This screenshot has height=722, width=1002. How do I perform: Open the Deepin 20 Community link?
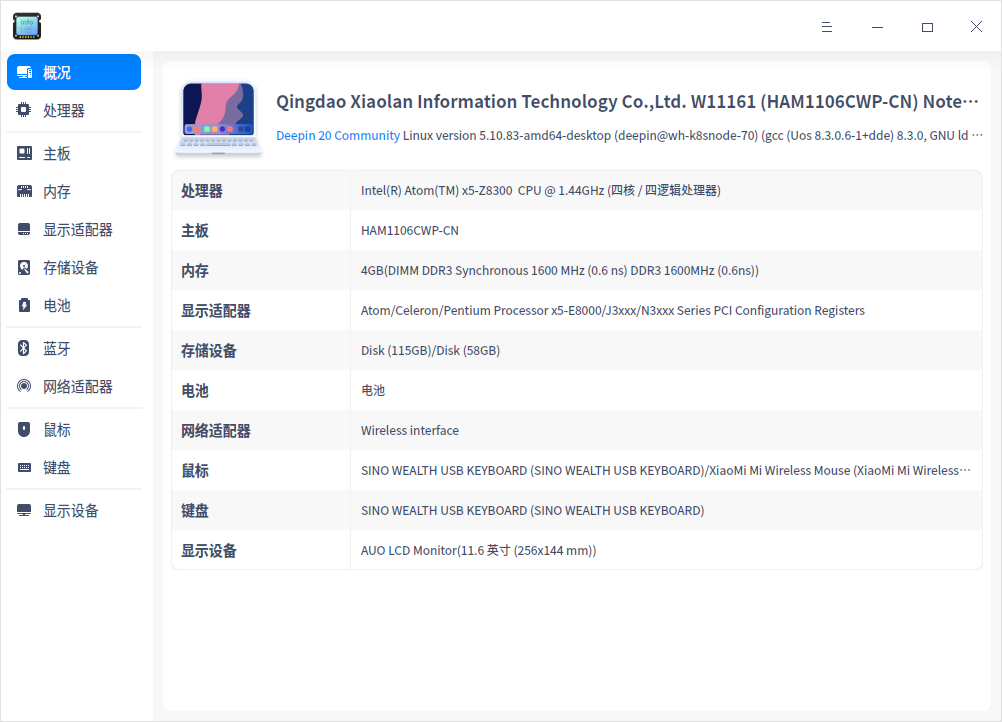(x=337, y=135)
